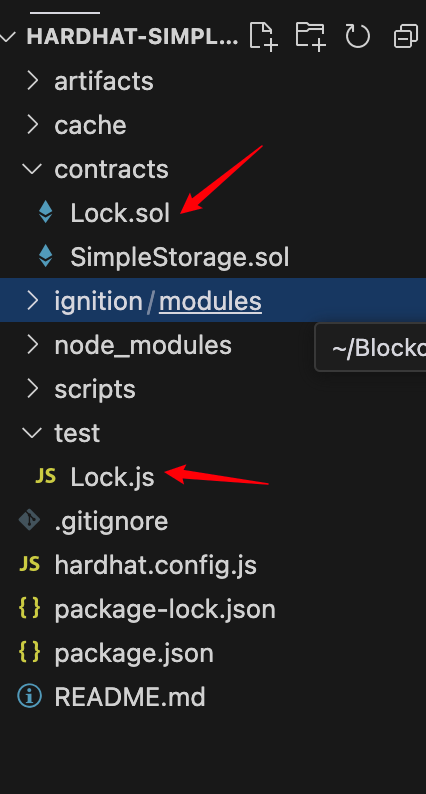Click the New Folder icon
The width and height of the screenshot is (426, 794).
point(310,36)
